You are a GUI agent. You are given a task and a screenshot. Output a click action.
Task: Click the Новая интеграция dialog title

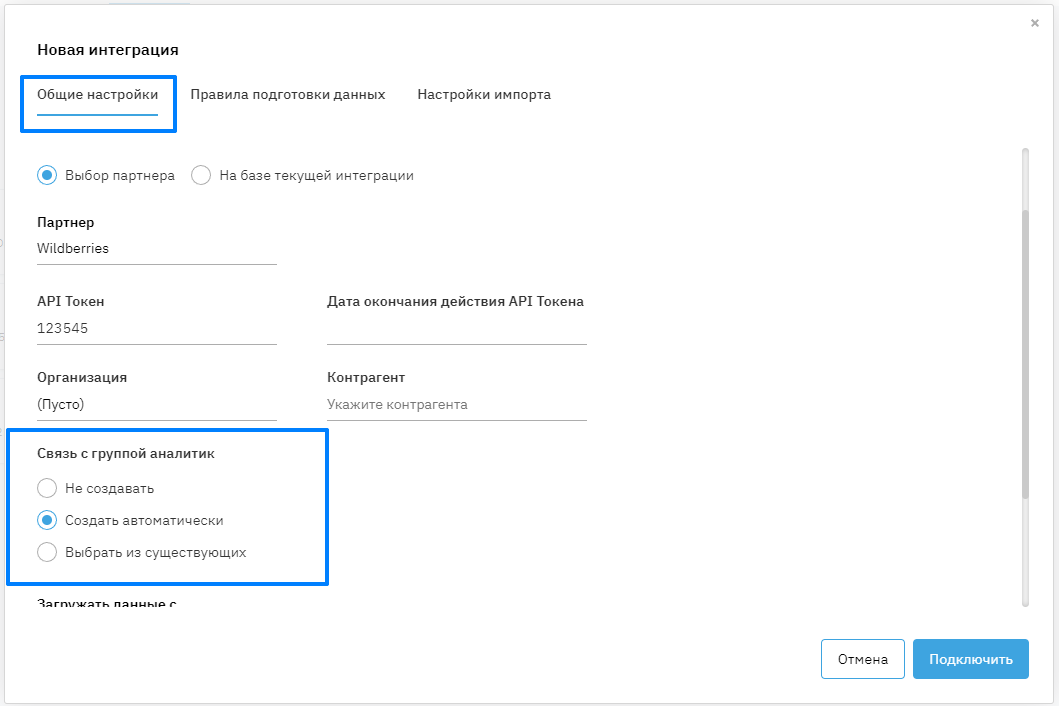(108, 49)
